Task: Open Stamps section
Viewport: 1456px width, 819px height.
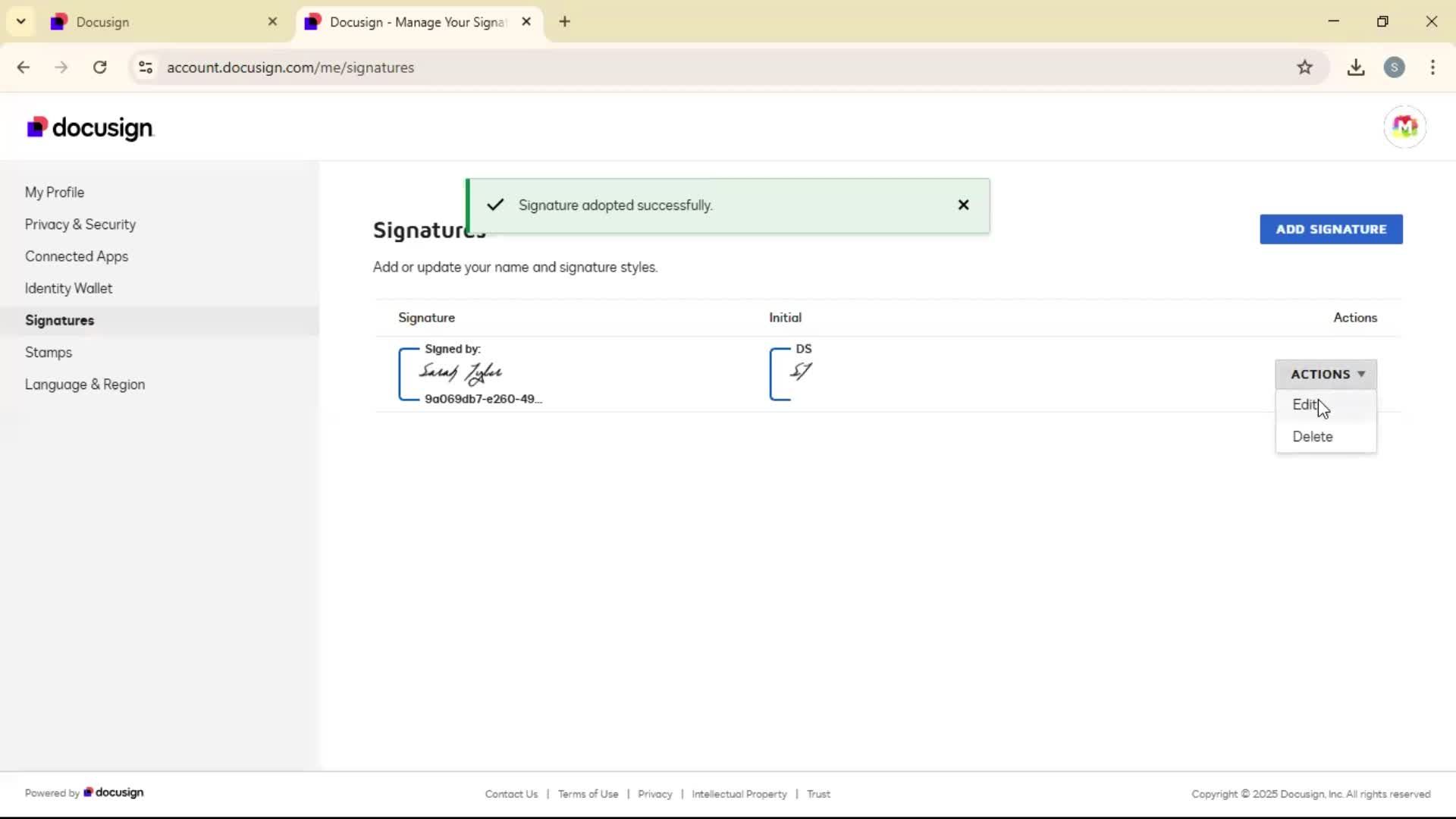Action: [49, 353]
